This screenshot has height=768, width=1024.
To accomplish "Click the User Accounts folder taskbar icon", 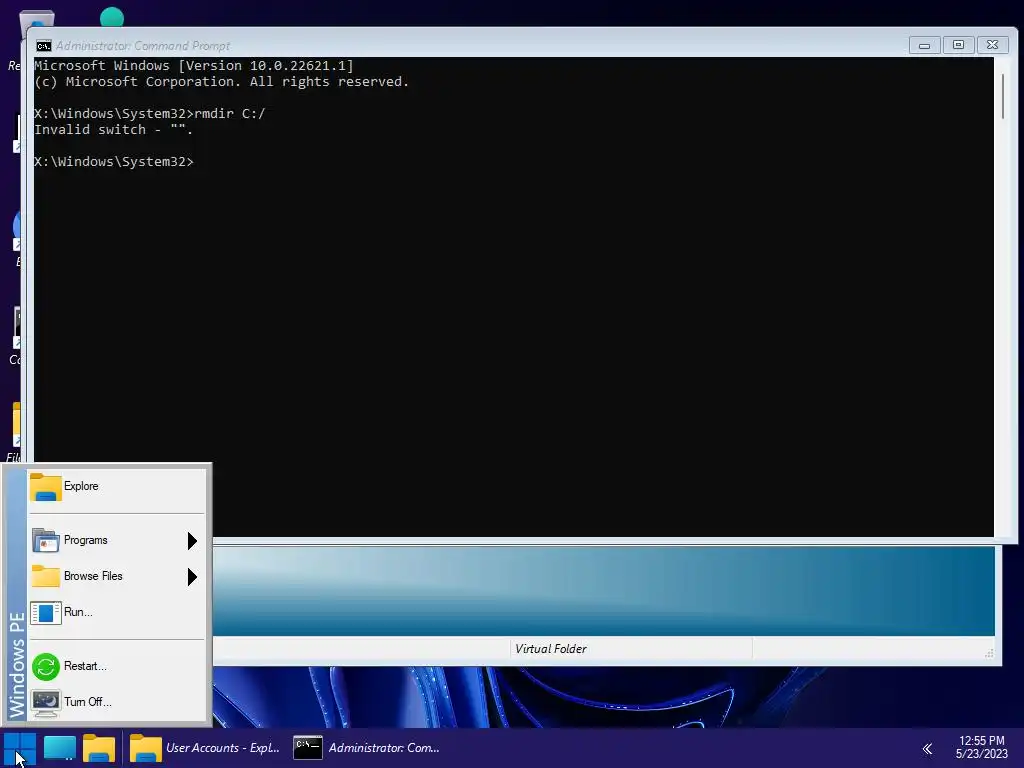I will pyautogui.click(x=145, y=748).
